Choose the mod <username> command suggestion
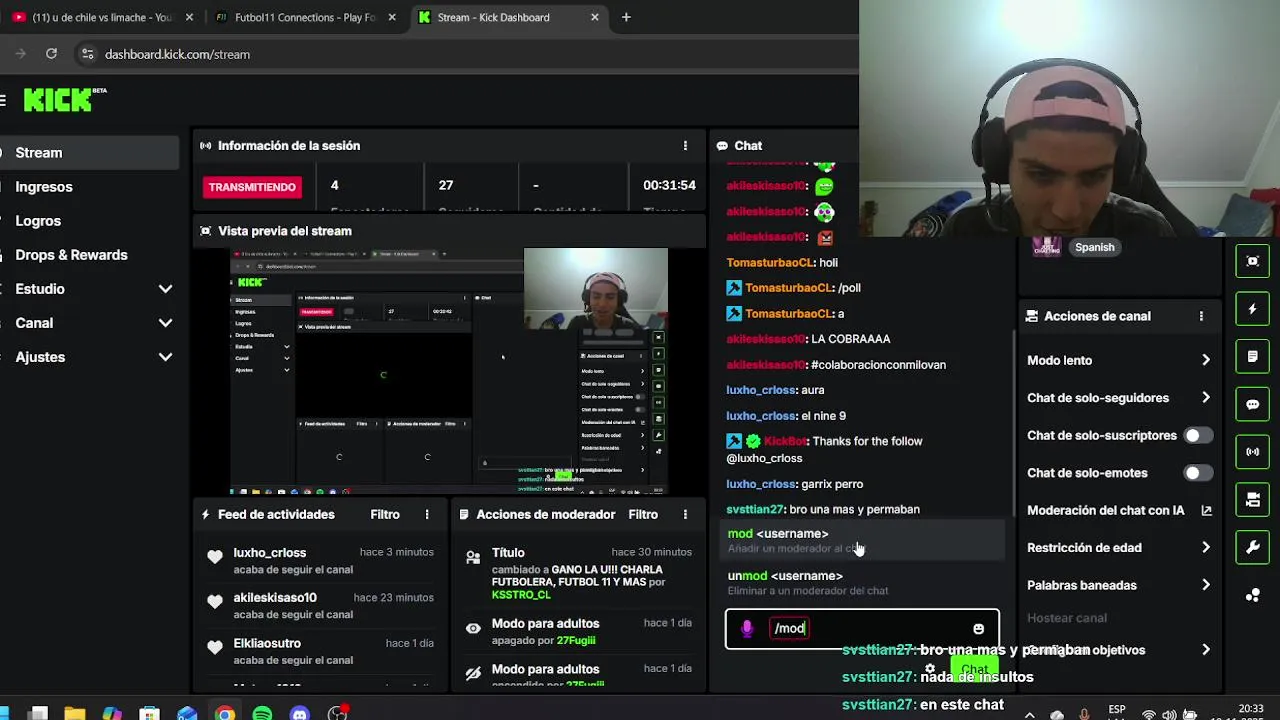 click(862, 540)
